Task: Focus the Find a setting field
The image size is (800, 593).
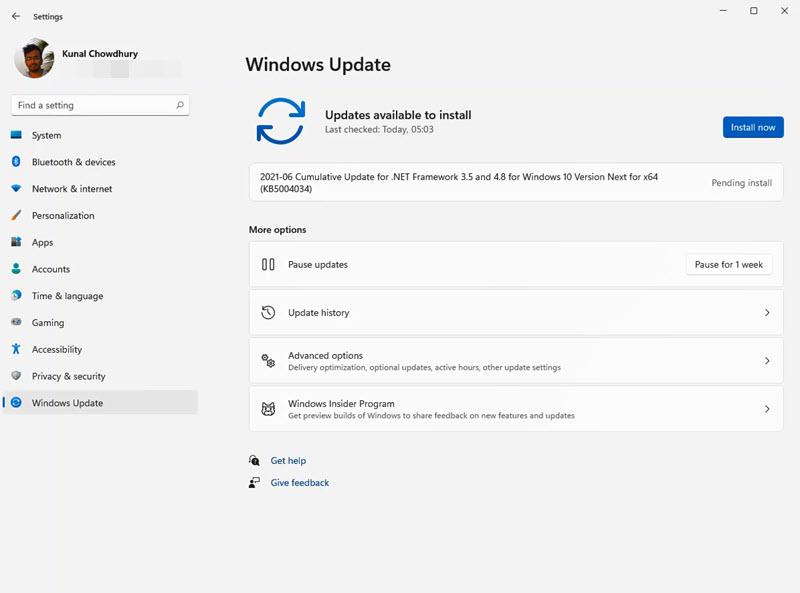Action: tap(100, 105)
